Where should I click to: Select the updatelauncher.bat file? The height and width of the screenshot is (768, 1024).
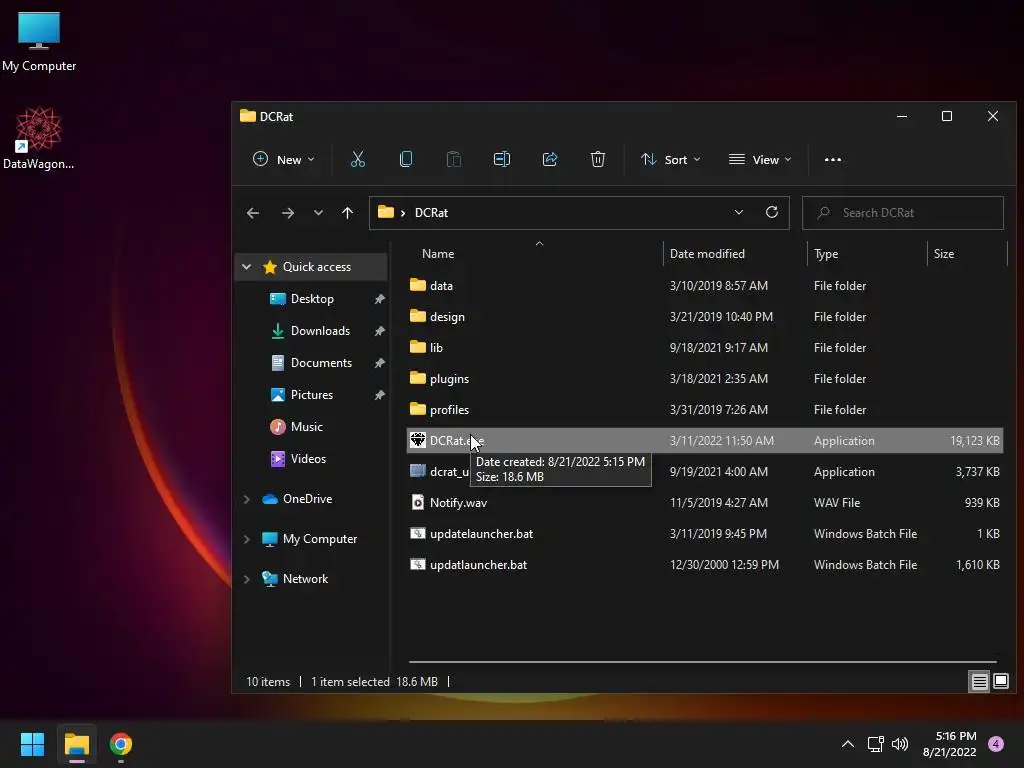pyautogui.click(x=705, y=534)
